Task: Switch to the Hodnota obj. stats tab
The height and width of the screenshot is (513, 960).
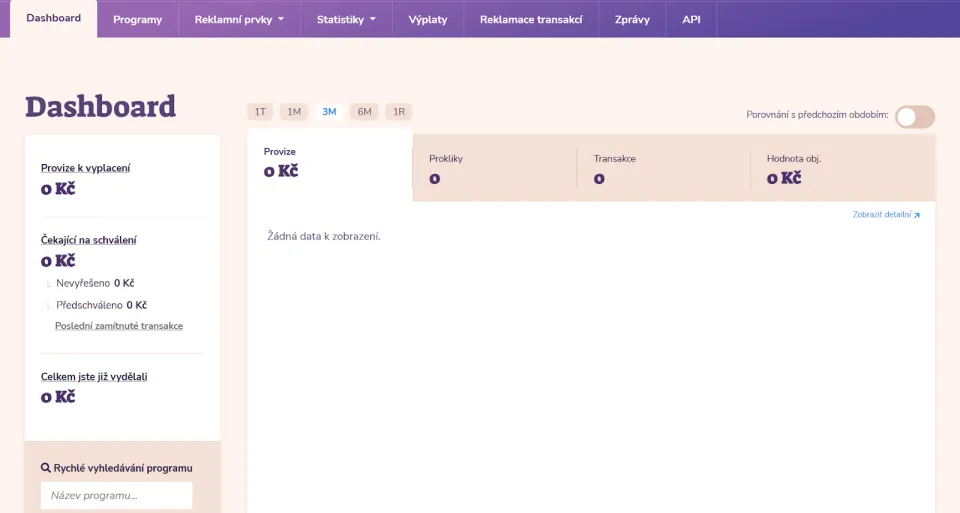Action: (843, 168)
